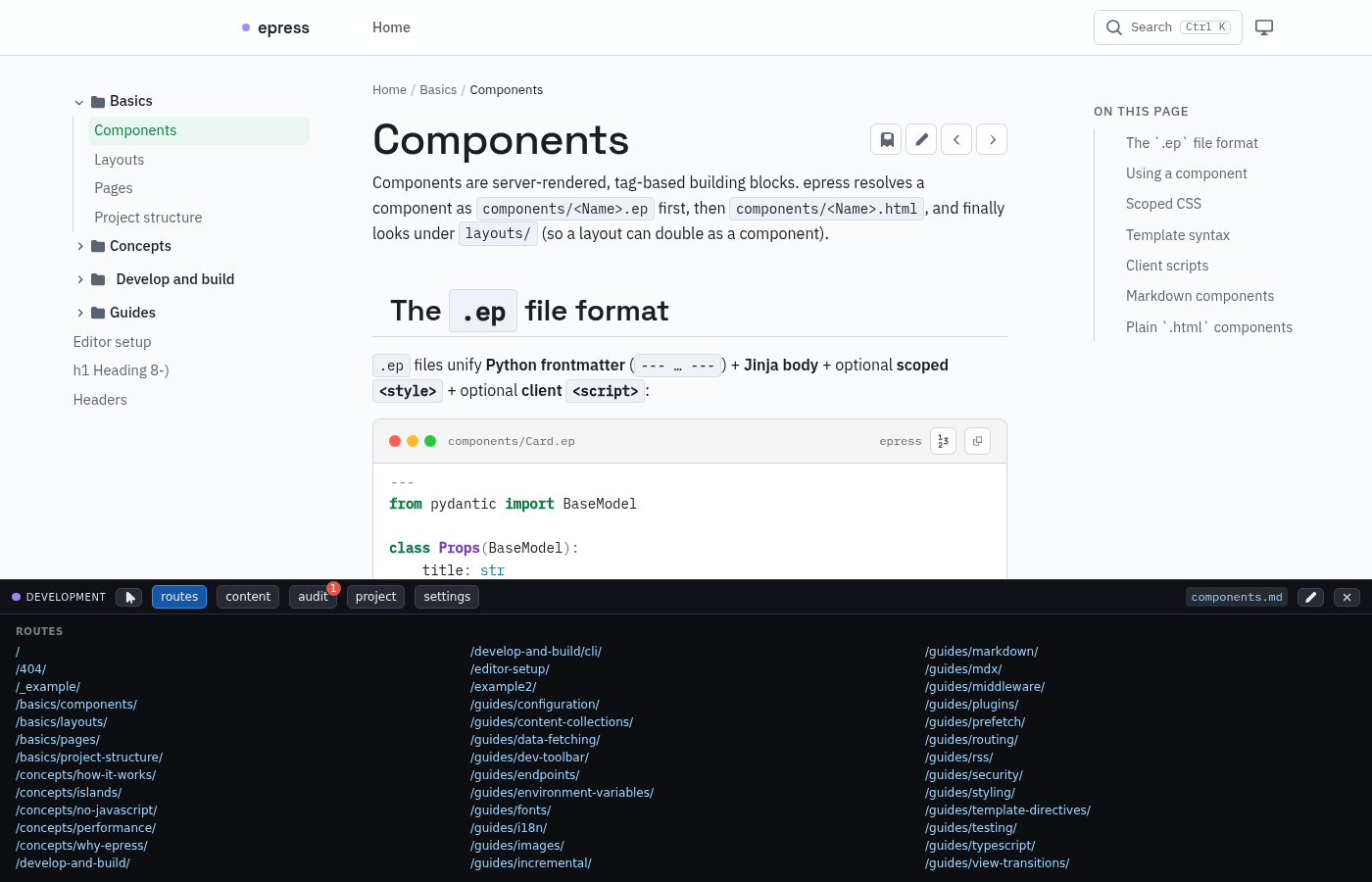The image size is (1372, 882).
Task: Jump to the "Plain .html components" section
Action: (x=1209, y=327)
